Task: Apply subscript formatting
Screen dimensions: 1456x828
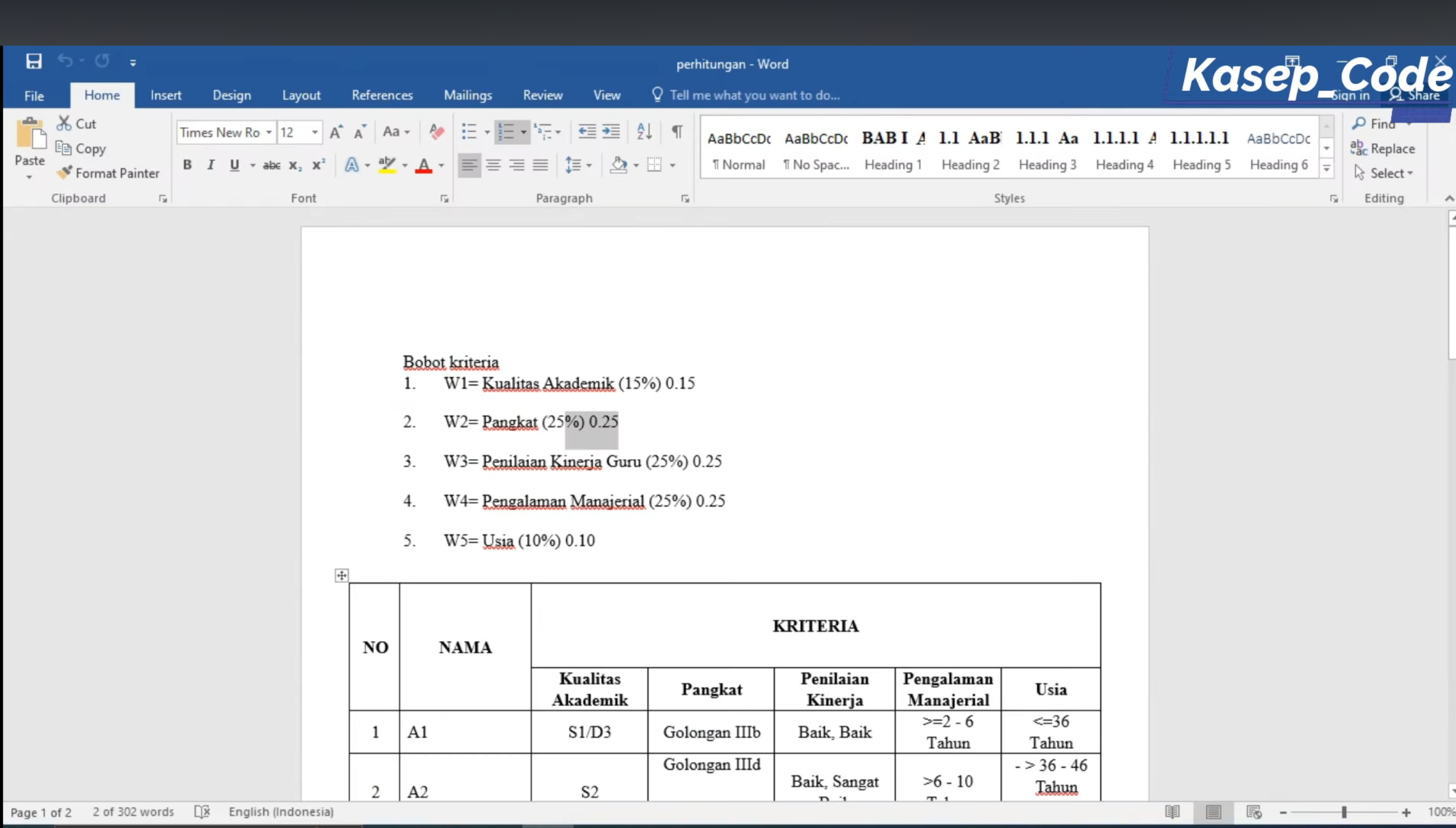Action: coord(295,165)
